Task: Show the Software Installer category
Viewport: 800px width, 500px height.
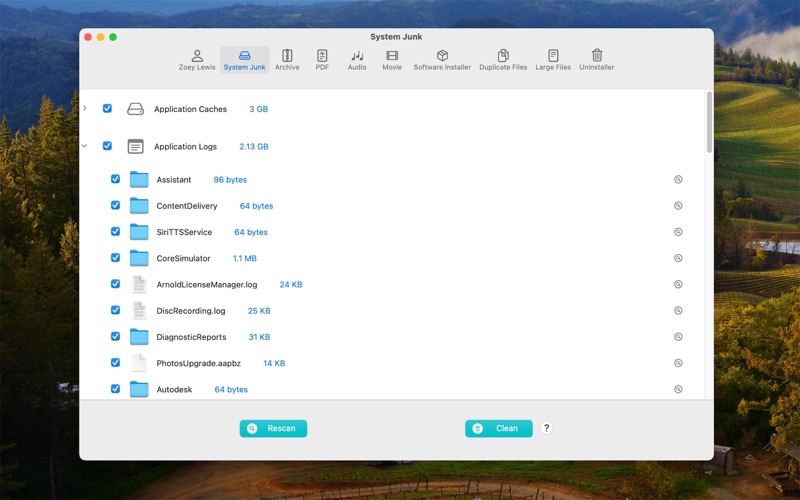Action: click(x=442, y=60)
